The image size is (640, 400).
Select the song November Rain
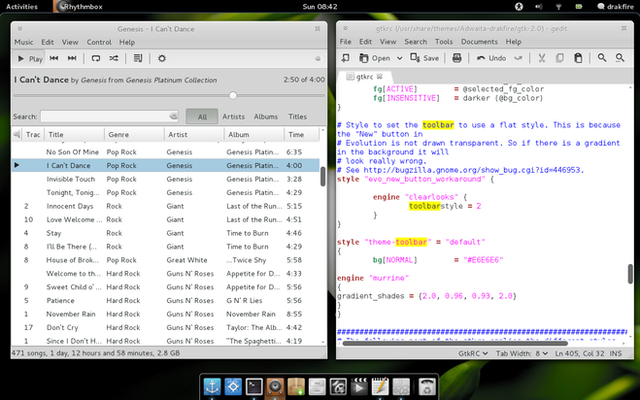pos(165,314)
